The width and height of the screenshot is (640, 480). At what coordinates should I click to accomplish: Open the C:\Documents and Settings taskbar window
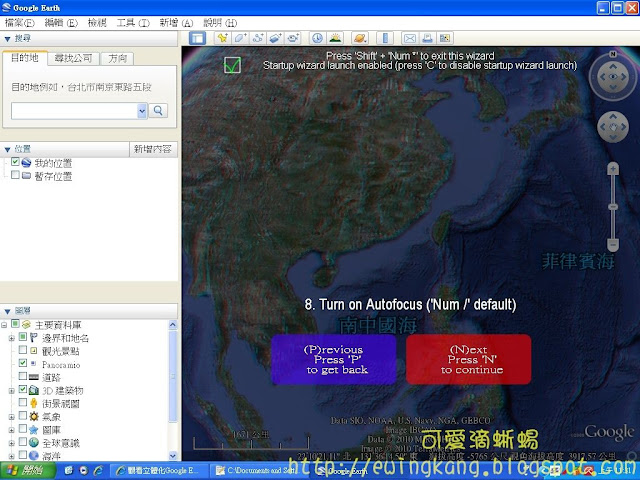[x=260, y=471]
